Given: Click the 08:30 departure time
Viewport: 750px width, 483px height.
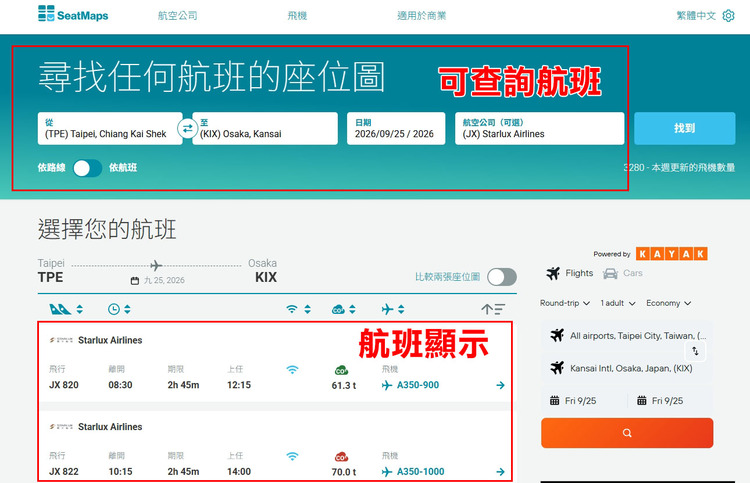Looking at the screenshot, I should tap(120, 385).
